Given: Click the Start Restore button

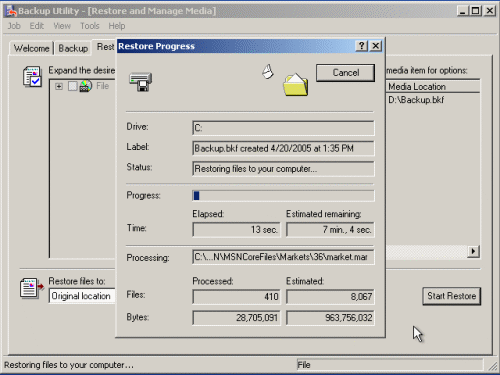Looking at the screenshot, I should tap(451, 296).
